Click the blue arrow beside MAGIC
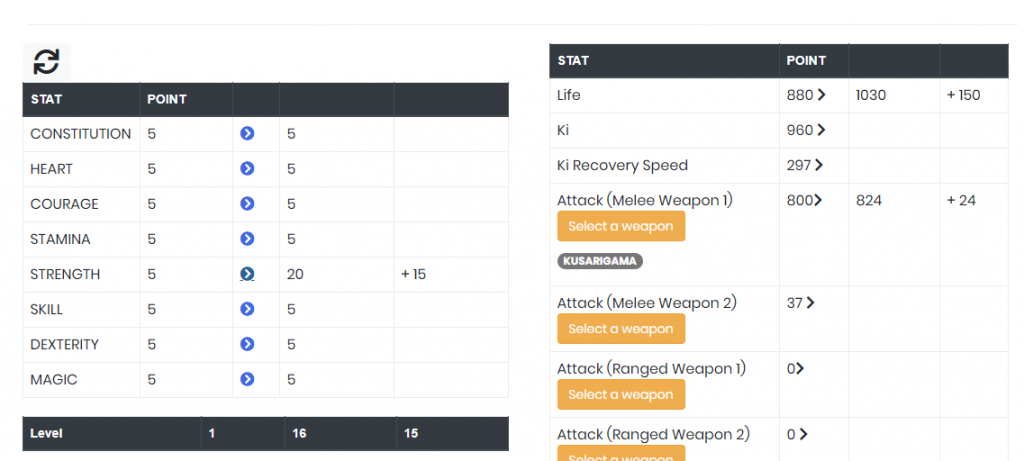The width and height of the screenshot is (1024, 461). [x=247, y=379]
